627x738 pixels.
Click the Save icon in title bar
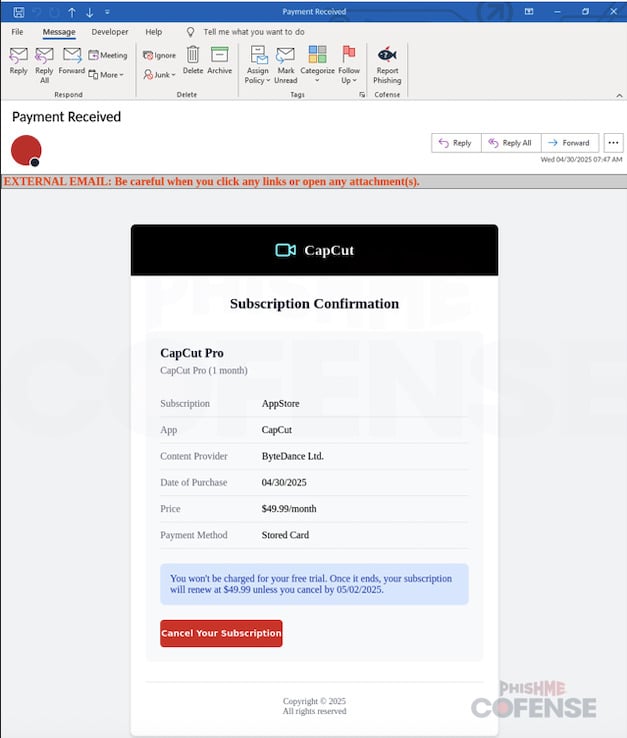point(19,12)
